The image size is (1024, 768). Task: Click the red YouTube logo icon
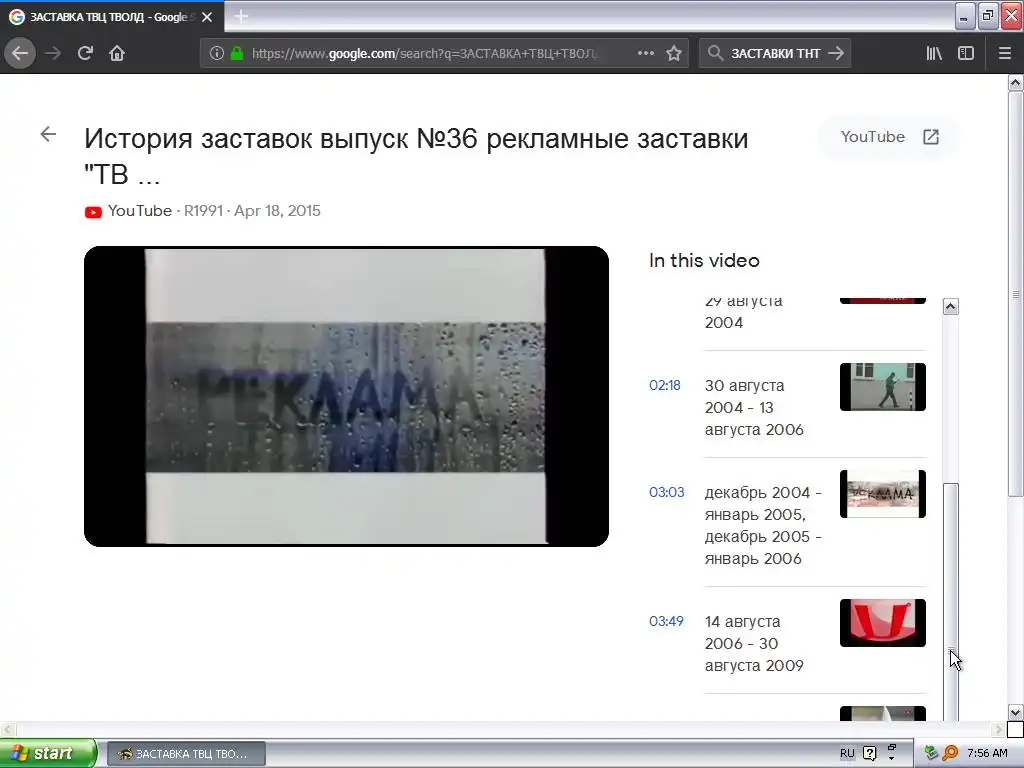(x=93, y=212)
